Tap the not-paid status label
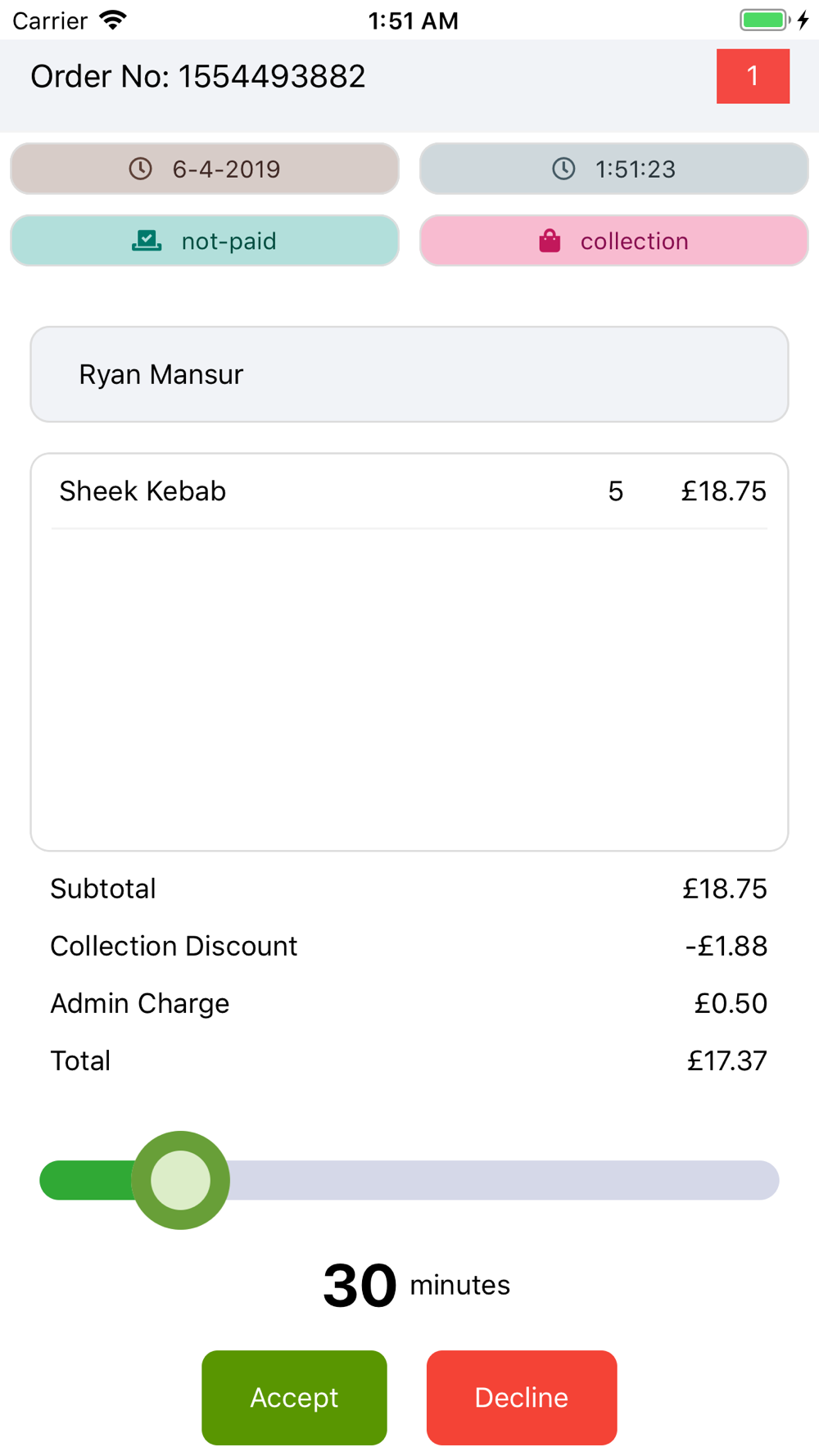The width and height of the screenshot is (819, 1456). [229, 241]
